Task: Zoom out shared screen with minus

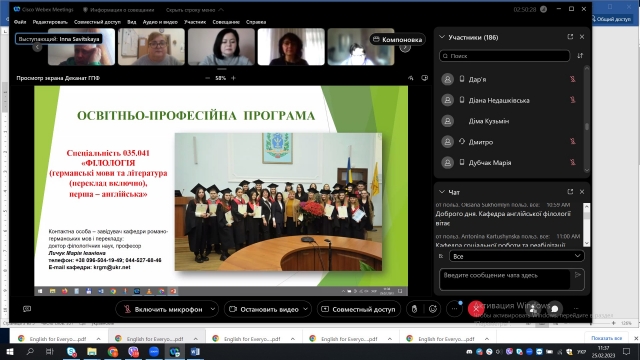Action: (x=208, y=78)
